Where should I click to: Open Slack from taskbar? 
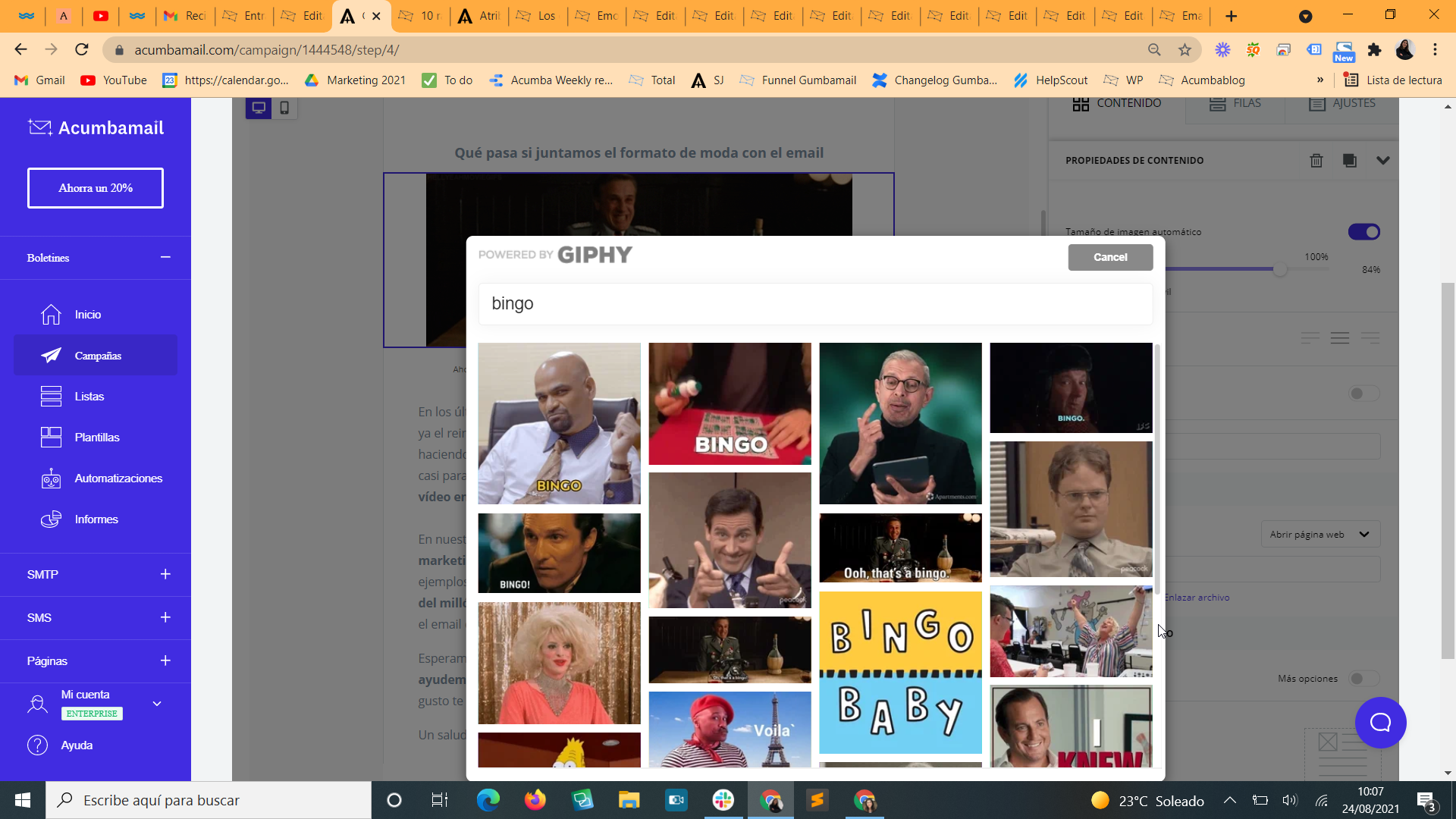[x=723, y=800]
